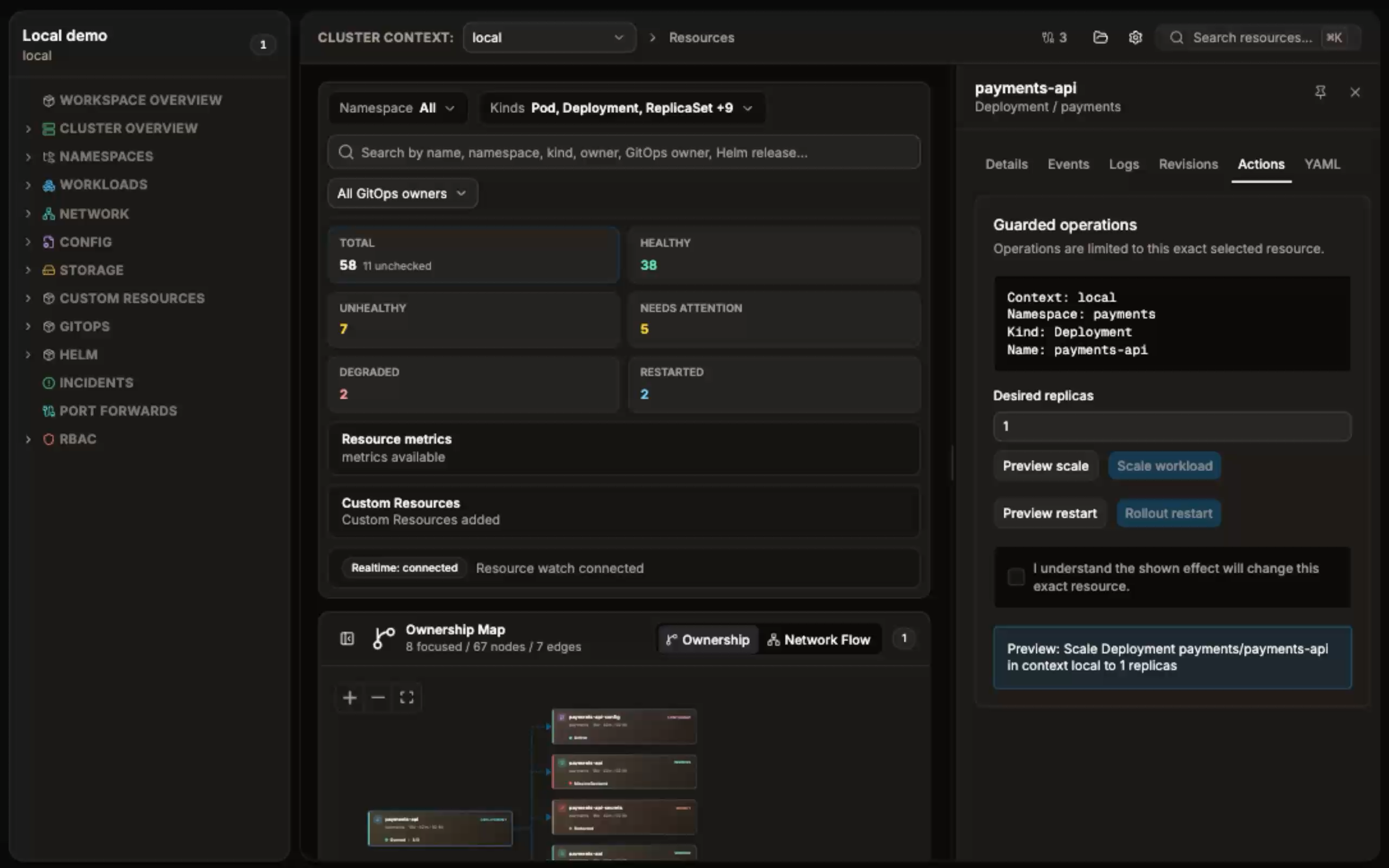Expand the Namespaces tree item
1389x868 pixels.
28,157
